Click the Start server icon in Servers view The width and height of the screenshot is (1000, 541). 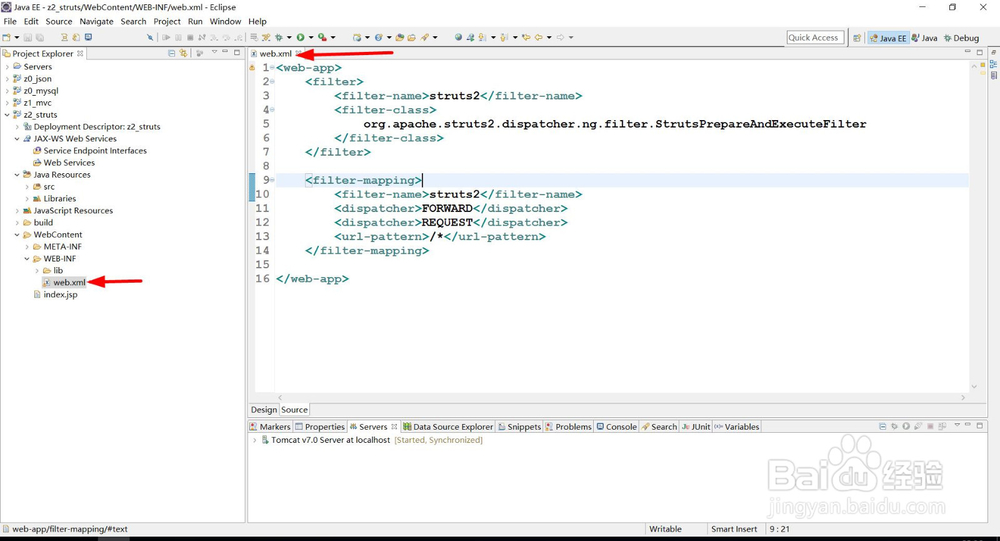click(906, 426)
